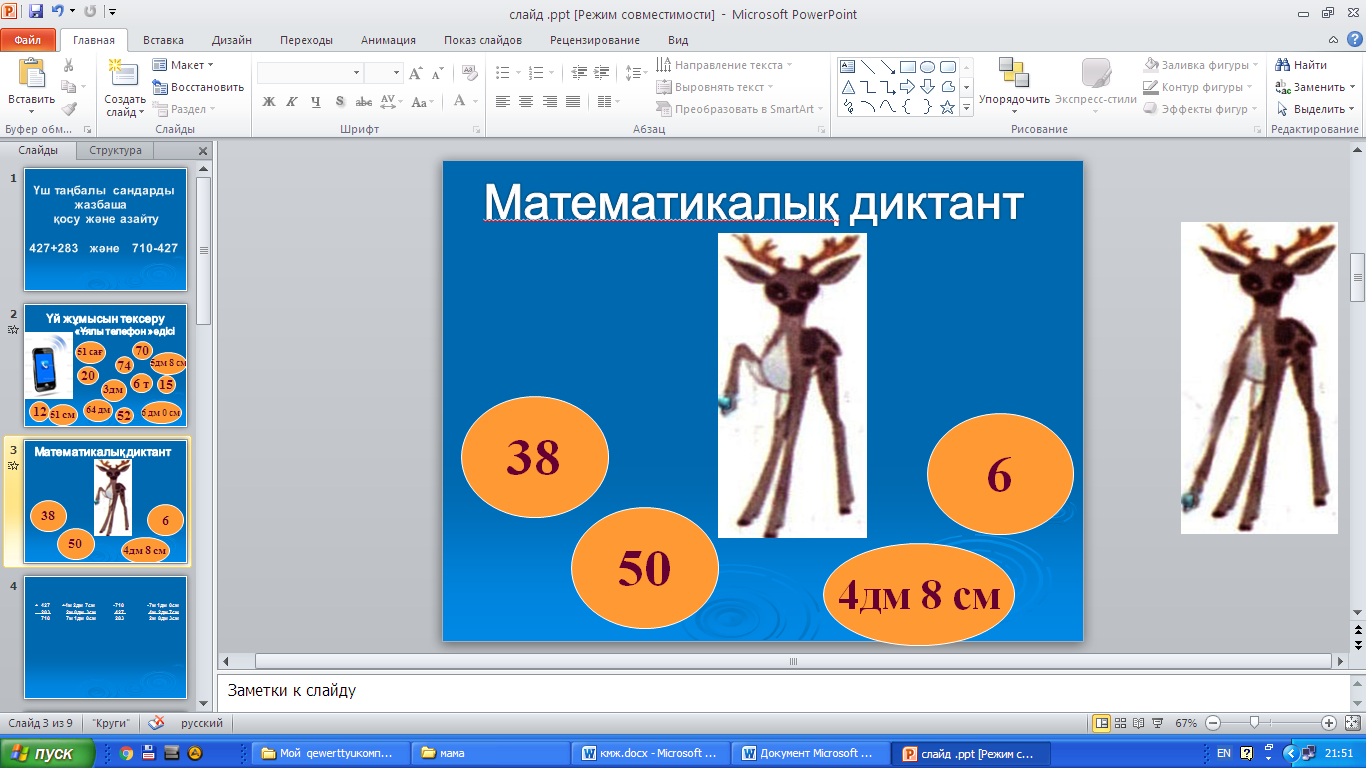
Task: Expand the font name combo box
Action: click(356, 73)
